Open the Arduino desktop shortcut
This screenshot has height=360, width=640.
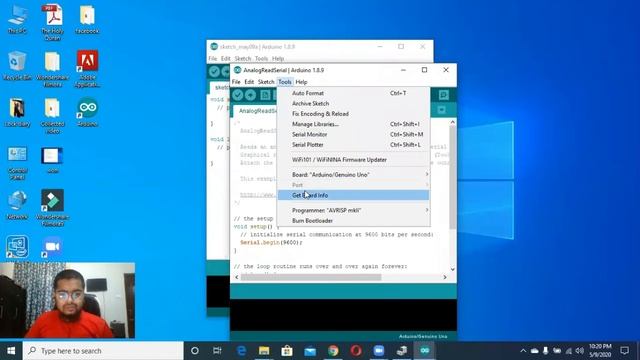[x=87, y=112]
